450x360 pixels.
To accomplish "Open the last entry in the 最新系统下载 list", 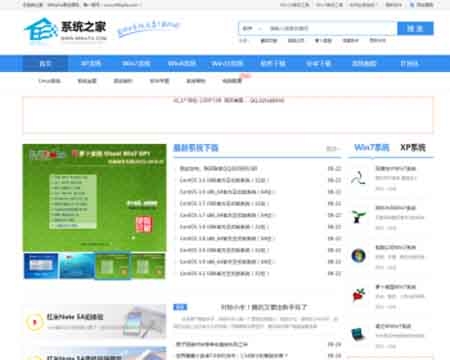I will [x=224, y=274].
